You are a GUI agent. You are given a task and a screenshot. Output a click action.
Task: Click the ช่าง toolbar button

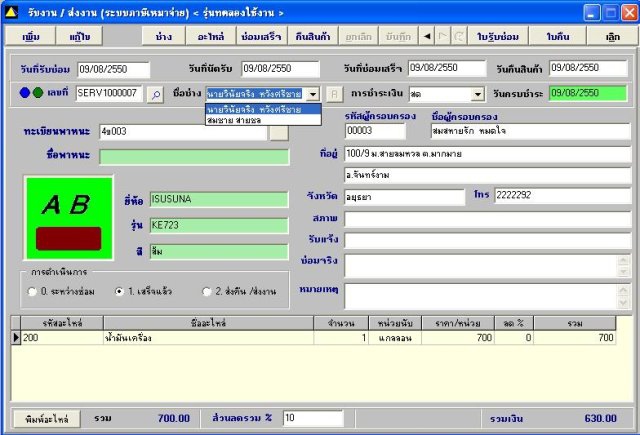163,36
